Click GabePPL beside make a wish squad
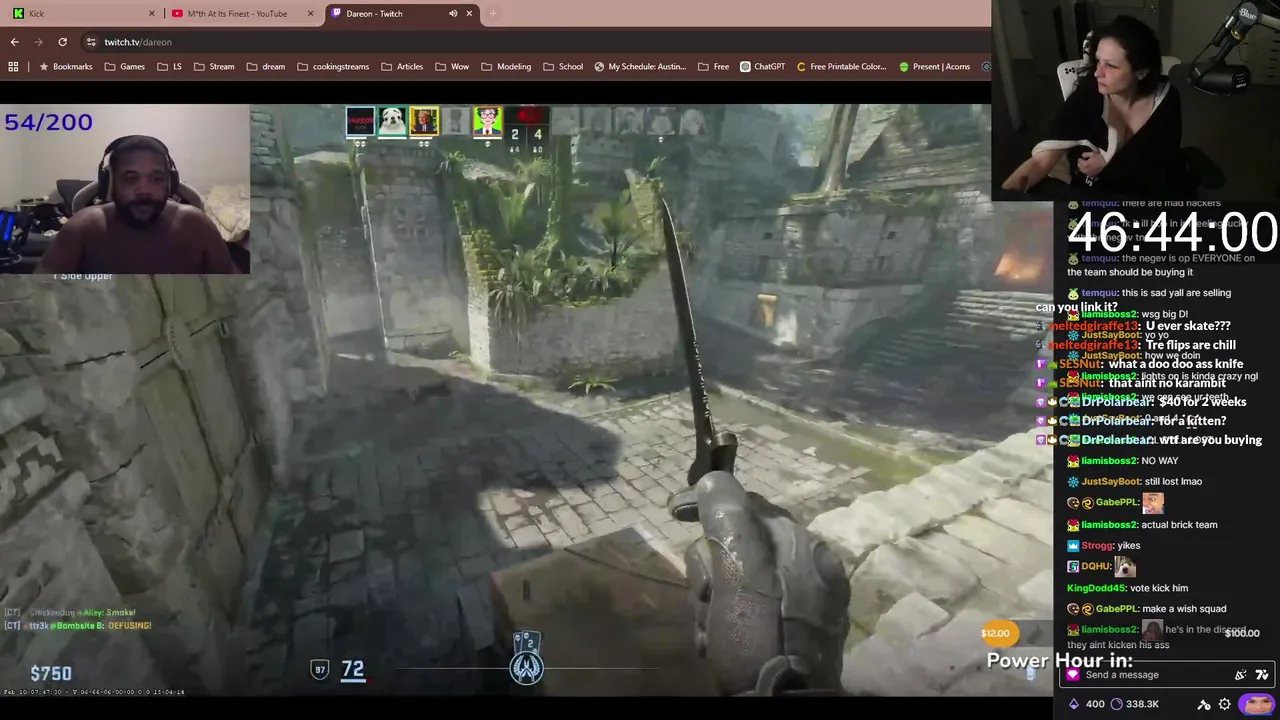 pos(1117,609)
